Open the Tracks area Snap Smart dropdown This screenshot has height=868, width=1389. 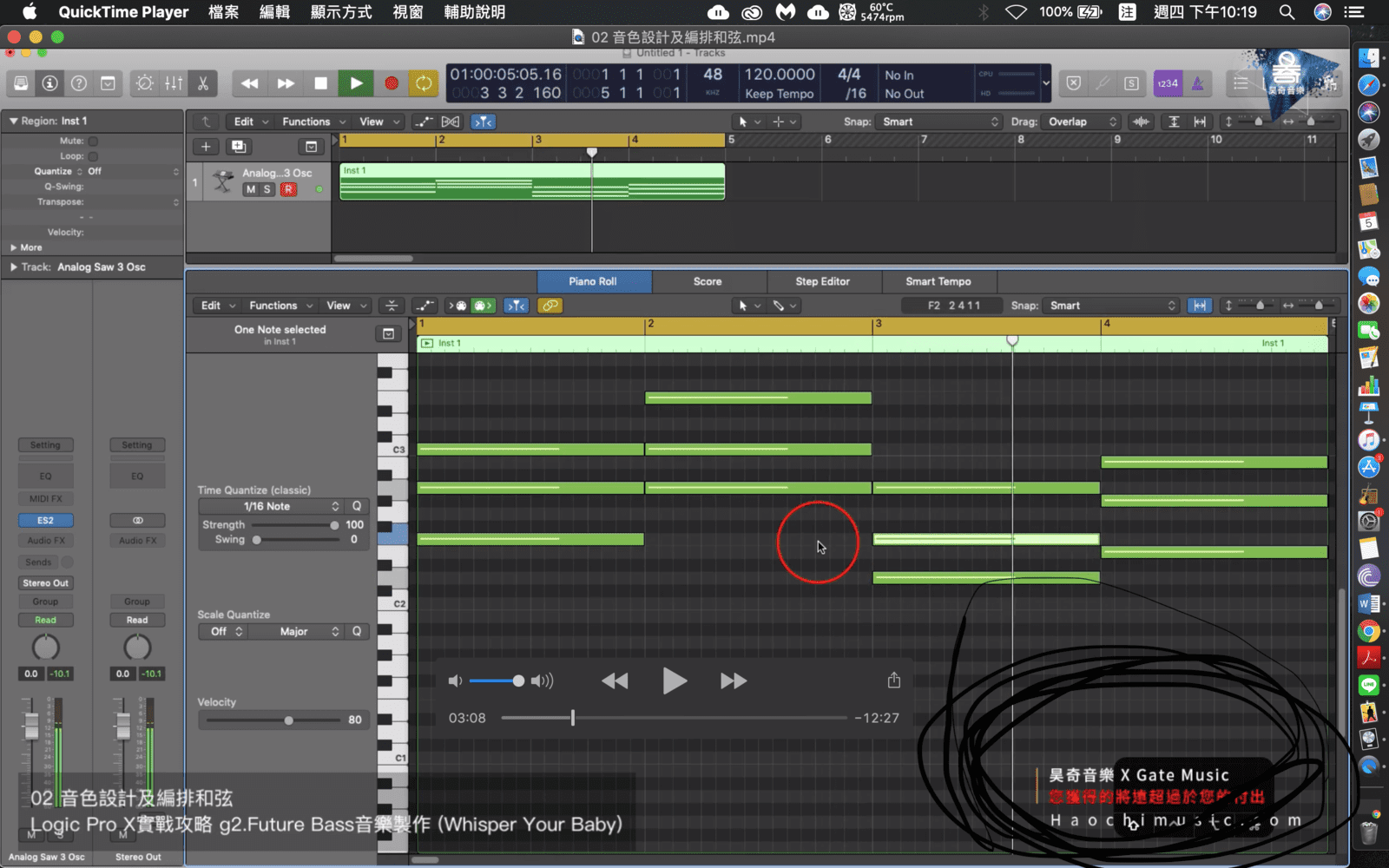[940, 122]
